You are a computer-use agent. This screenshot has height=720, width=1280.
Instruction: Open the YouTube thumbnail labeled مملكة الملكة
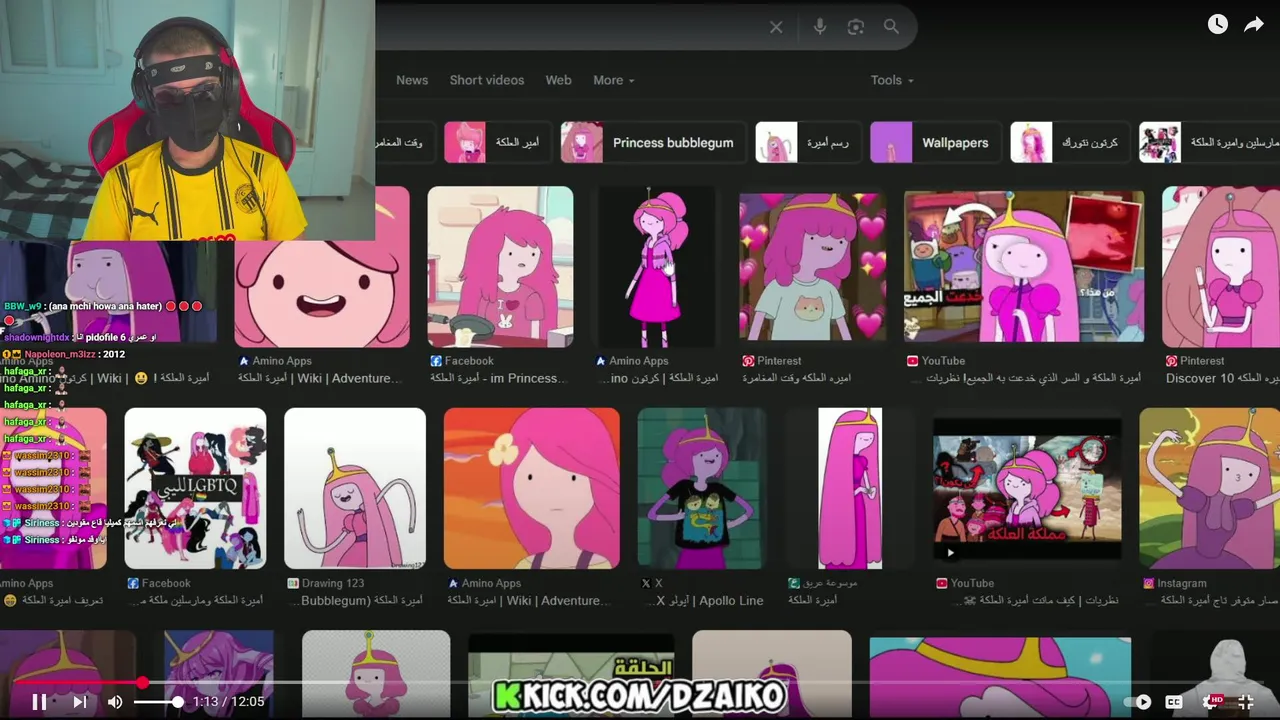click(x=1027, y=488)
